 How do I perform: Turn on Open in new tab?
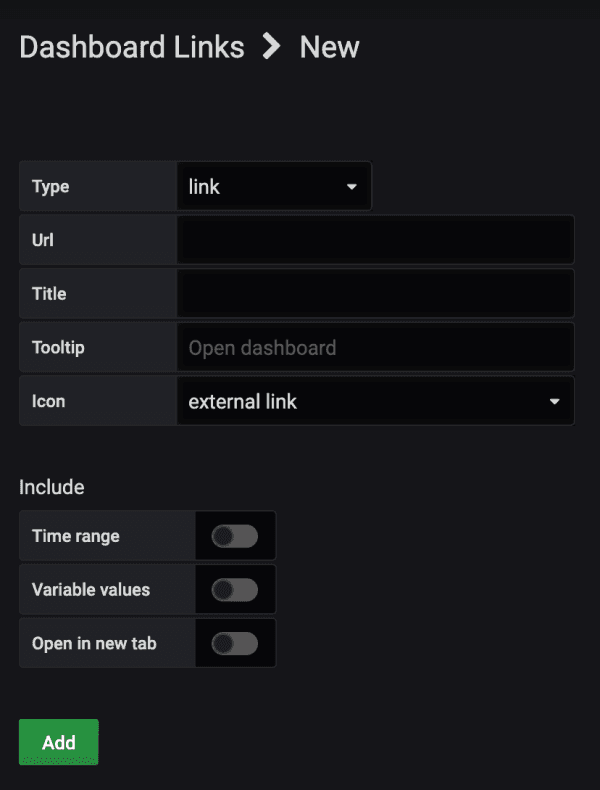click(235, 643)
